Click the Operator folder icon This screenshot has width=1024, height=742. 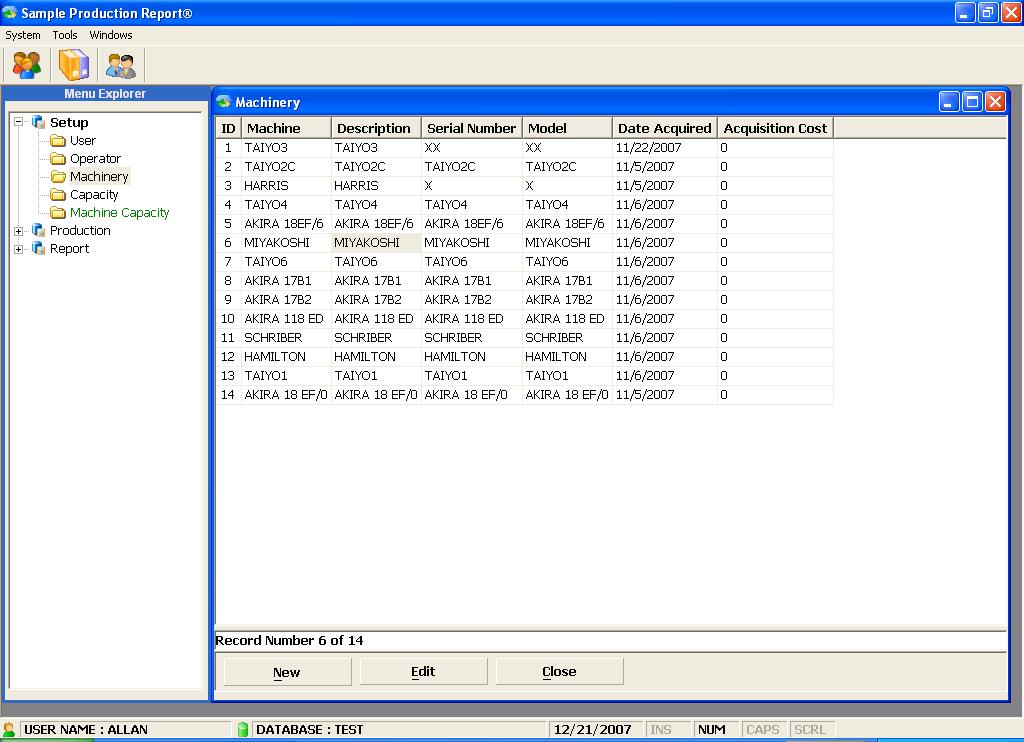[58, 159]
